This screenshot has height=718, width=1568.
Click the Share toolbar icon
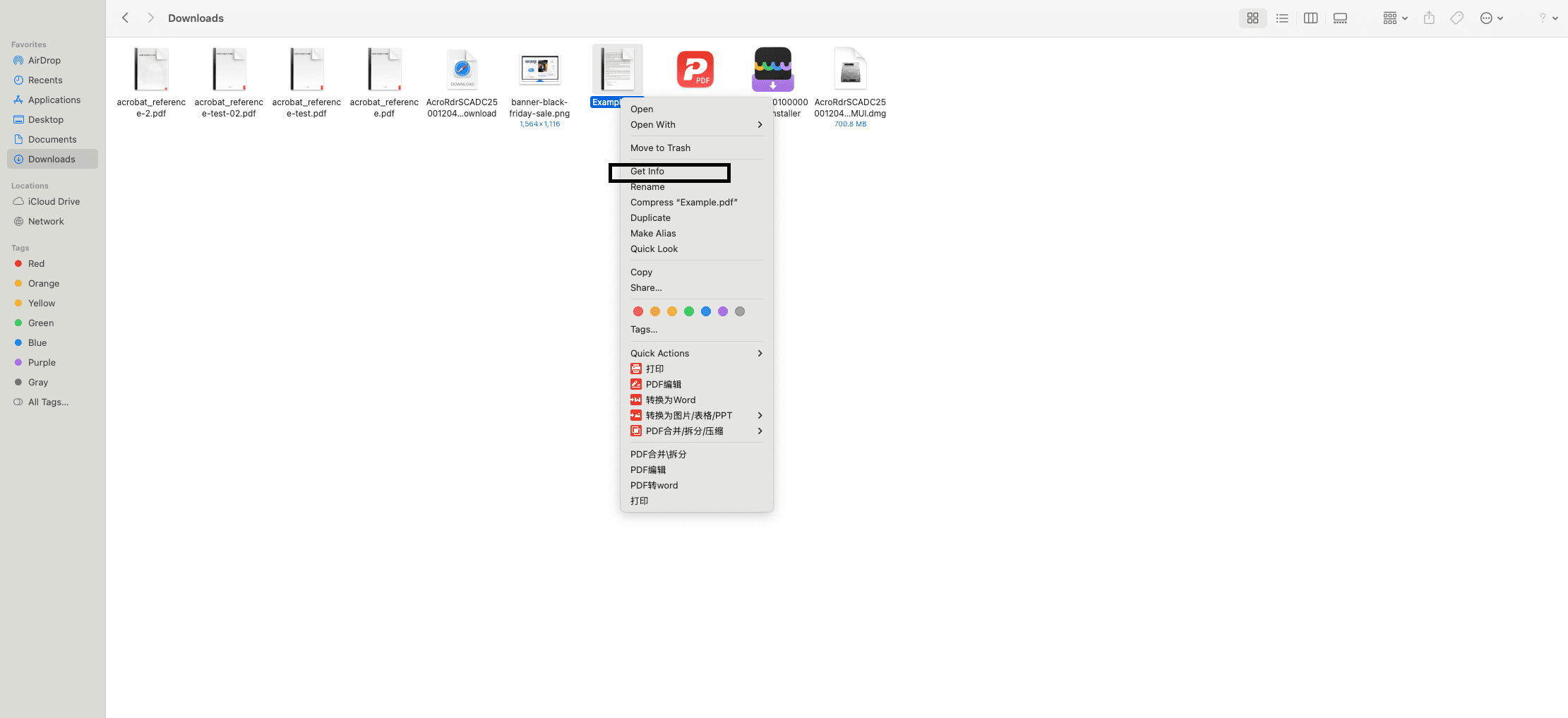point(1429,18)
